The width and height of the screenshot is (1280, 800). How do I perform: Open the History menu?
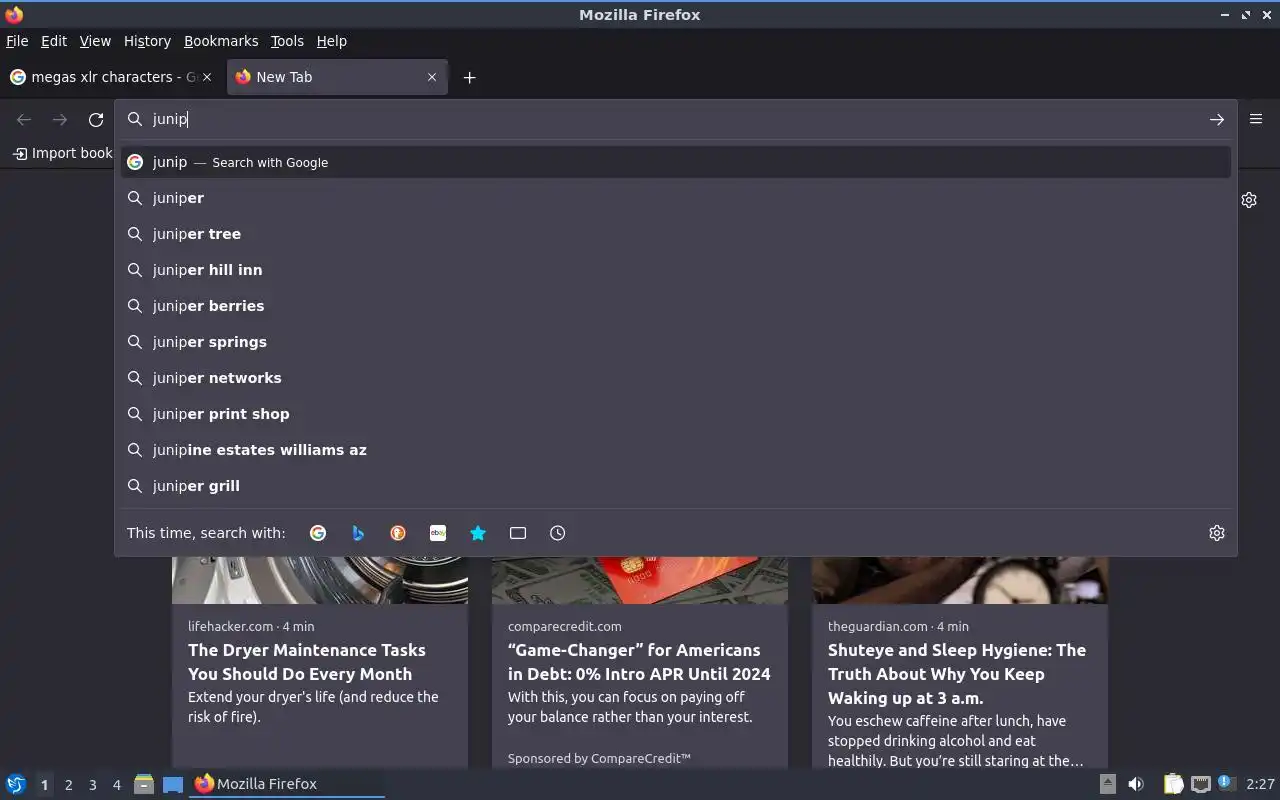pyautogui.click(x=147, y=41)
